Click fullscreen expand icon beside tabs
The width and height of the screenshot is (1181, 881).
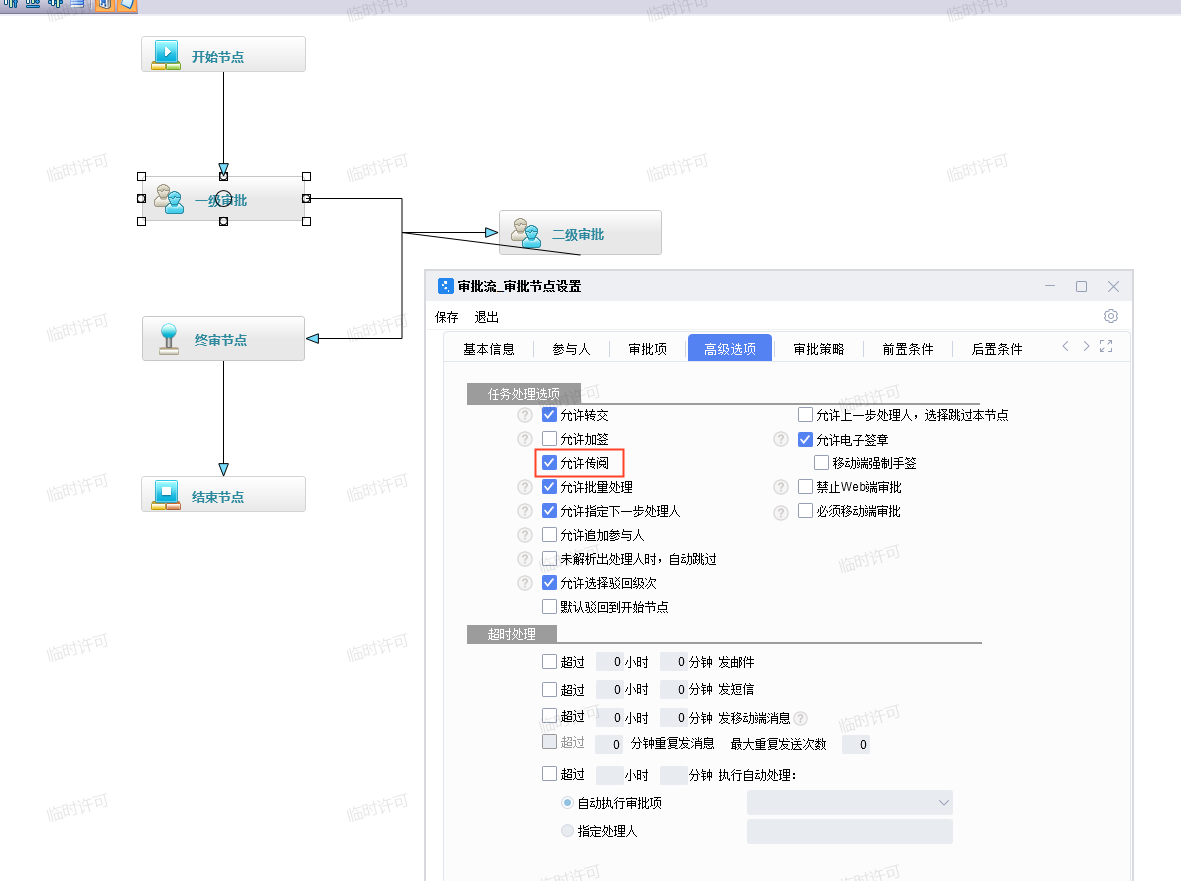1106,346
